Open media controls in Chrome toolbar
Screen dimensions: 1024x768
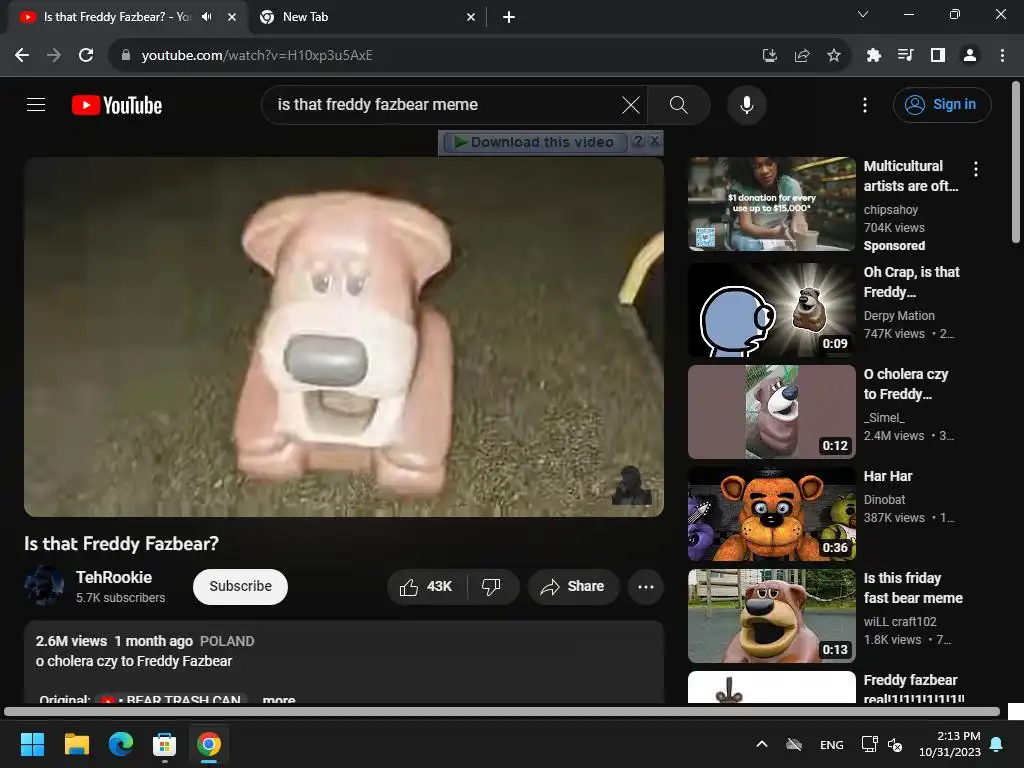click(905, 56)
